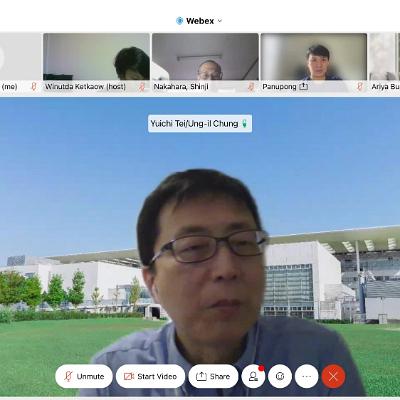Viewport: 400px width, 400px height.
Task: Click the share indicator icon beside Panupong
Action: 303,87
